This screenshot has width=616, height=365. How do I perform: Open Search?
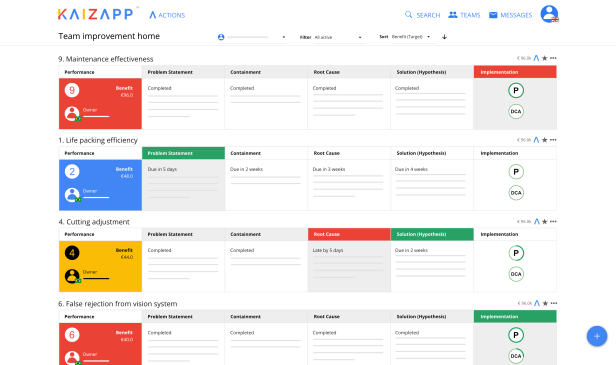[x=422, y=15]
